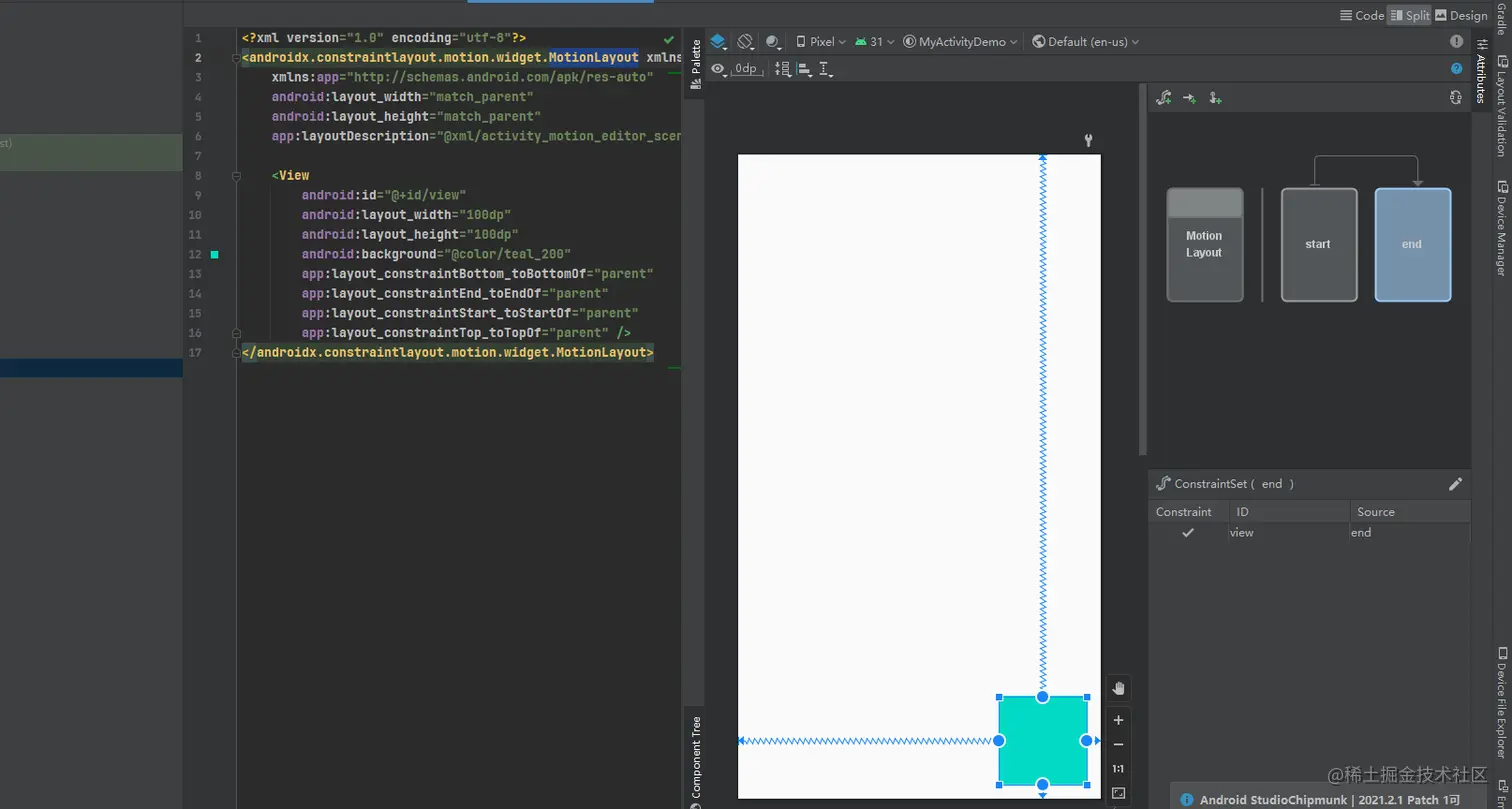Click the constraint checkmark for view
The image size is (1512, 809).
pos(1188,533)
